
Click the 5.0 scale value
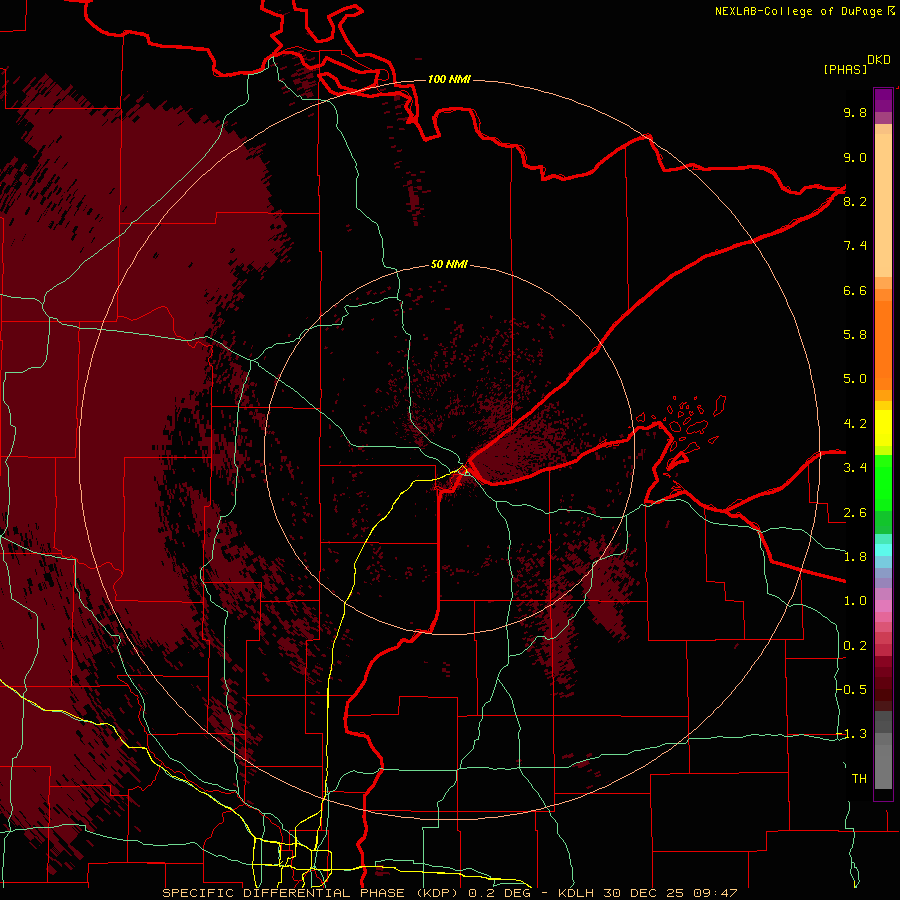point(855,379)
